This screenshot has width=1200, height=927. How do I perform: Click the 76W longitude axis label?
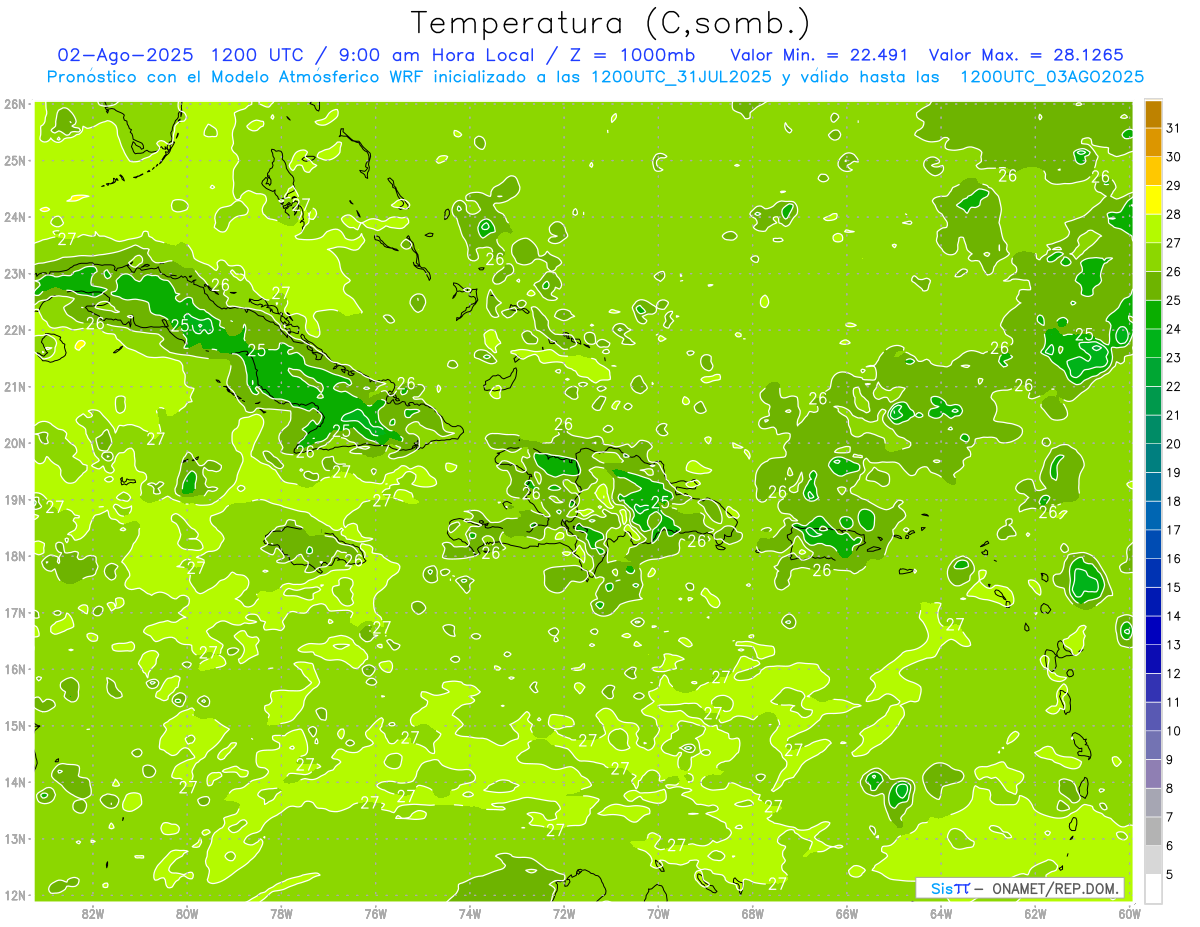[x=375, y=913]
